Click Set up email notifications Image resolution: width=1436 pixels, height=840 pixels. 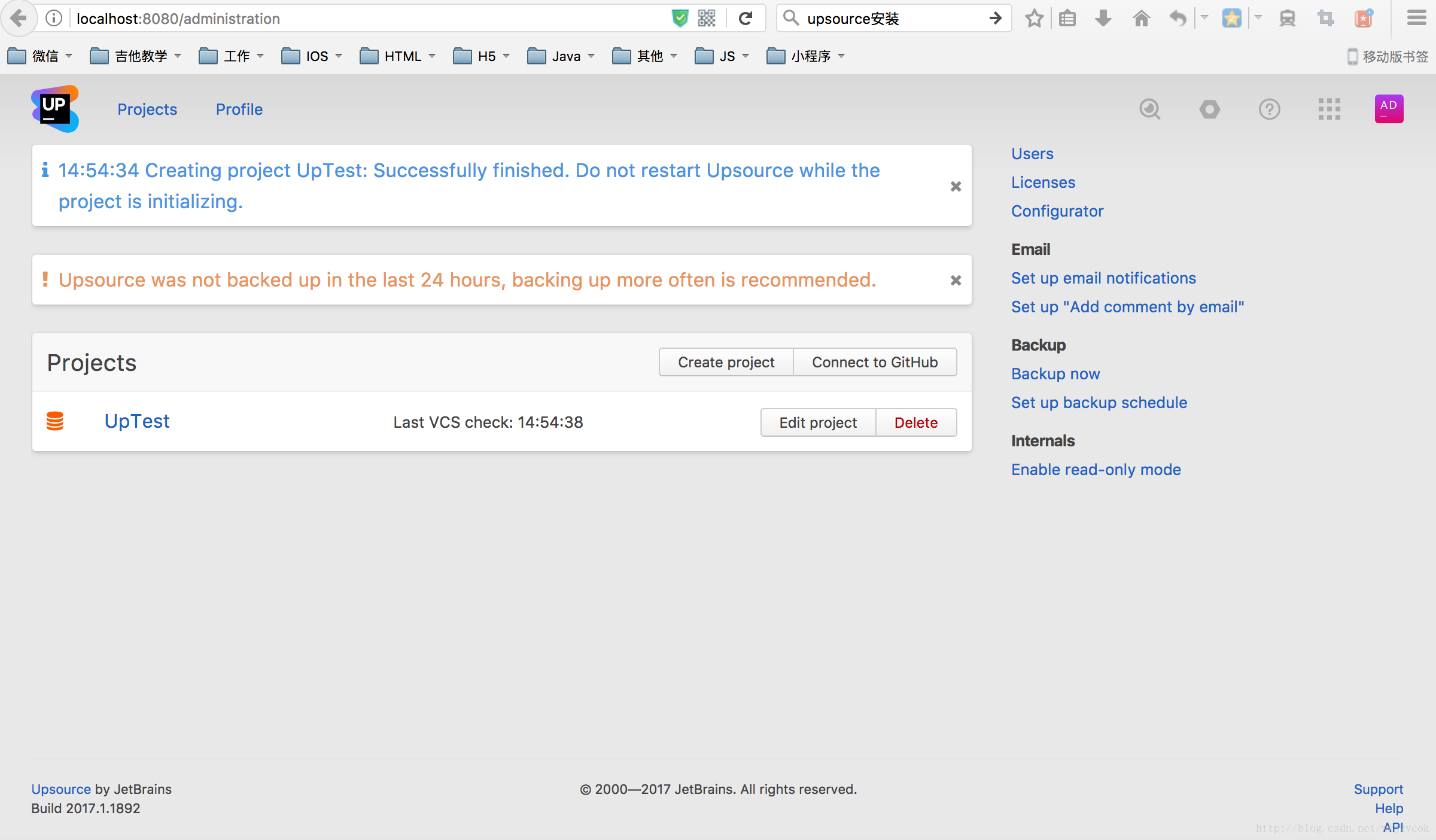(1103, 278)
